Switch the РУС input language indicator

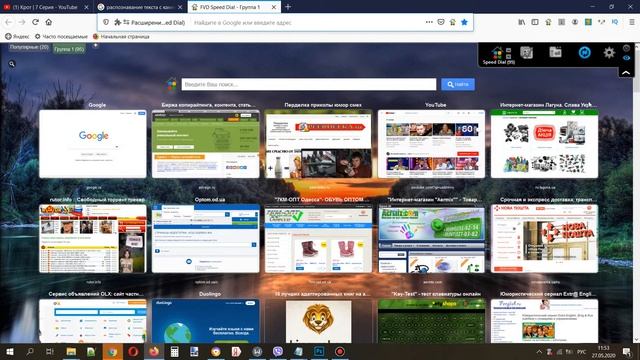pyautogui.click(x=582, y=352)
